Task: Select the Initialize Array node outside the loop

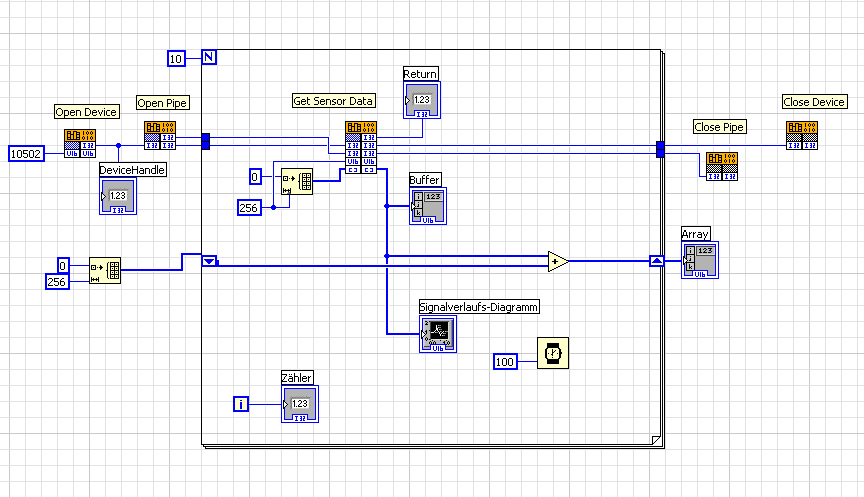Action: 105,271
